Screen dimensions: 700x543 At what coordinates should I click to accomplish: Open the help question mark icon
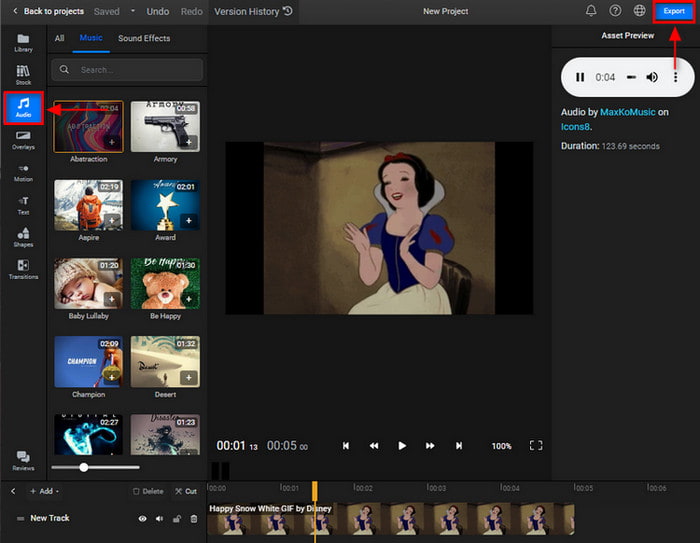(615, 11)
